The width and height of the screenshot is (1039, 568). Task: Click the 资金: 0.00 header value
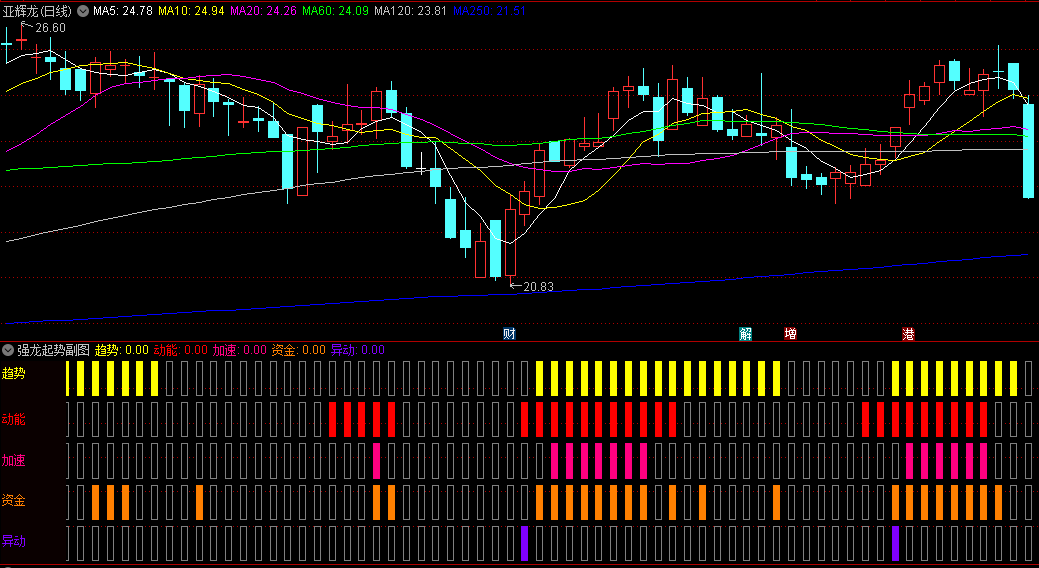[x=298, y=350]
